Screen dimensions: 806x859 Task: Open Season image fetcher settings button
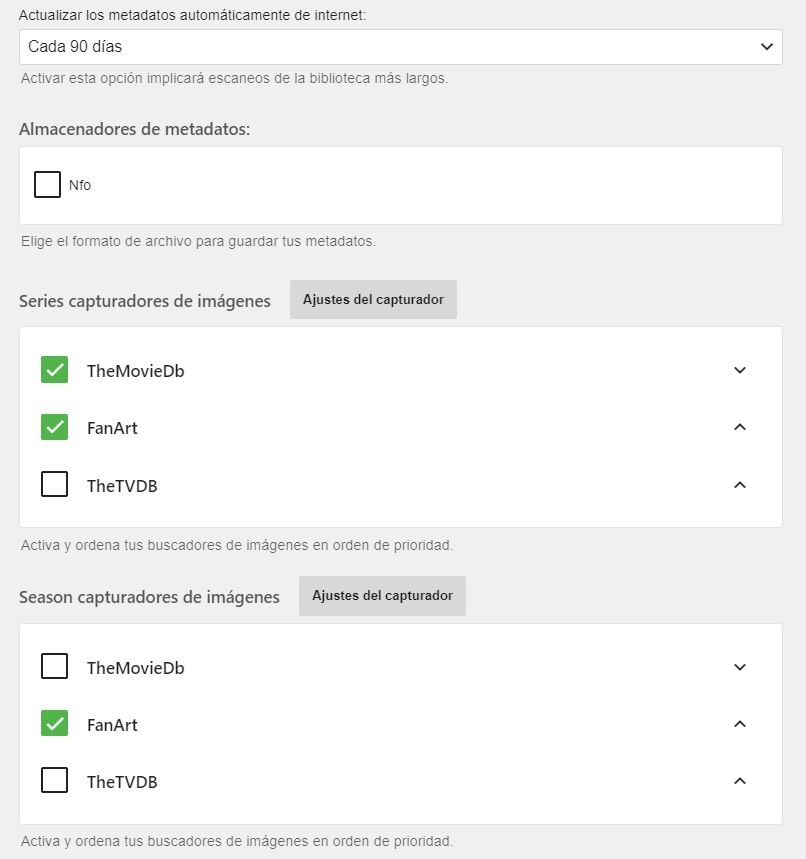(382, 596)
